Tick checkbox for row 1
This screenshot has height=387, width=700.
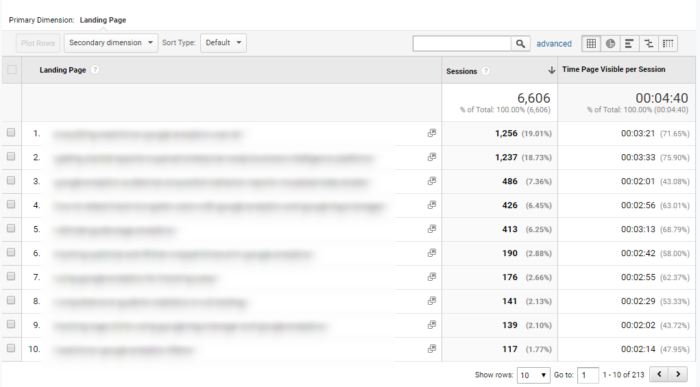pyautogui.click(x=11, y=133)
